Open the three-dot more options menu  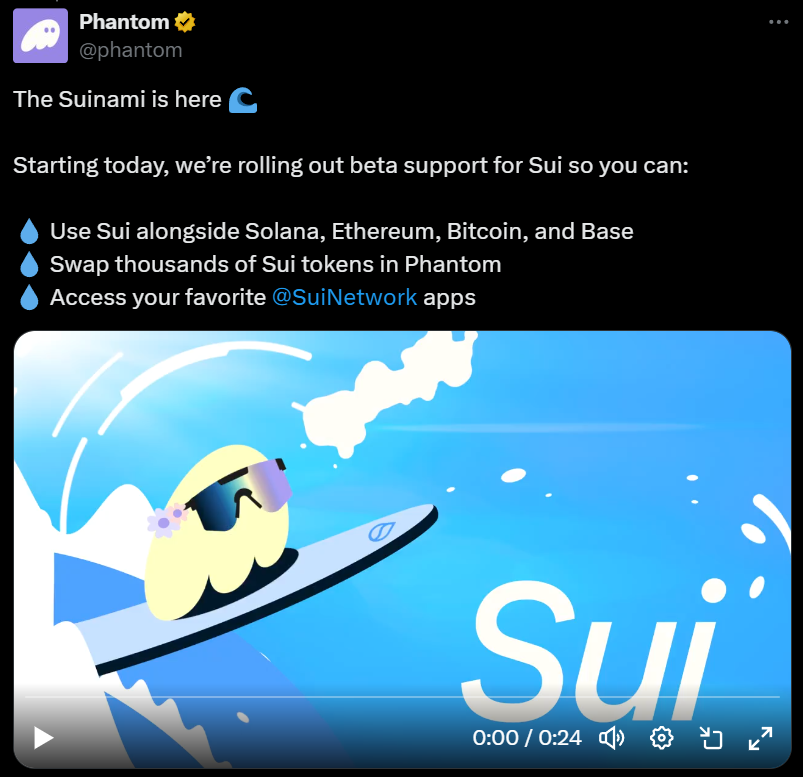coord(778,22)
